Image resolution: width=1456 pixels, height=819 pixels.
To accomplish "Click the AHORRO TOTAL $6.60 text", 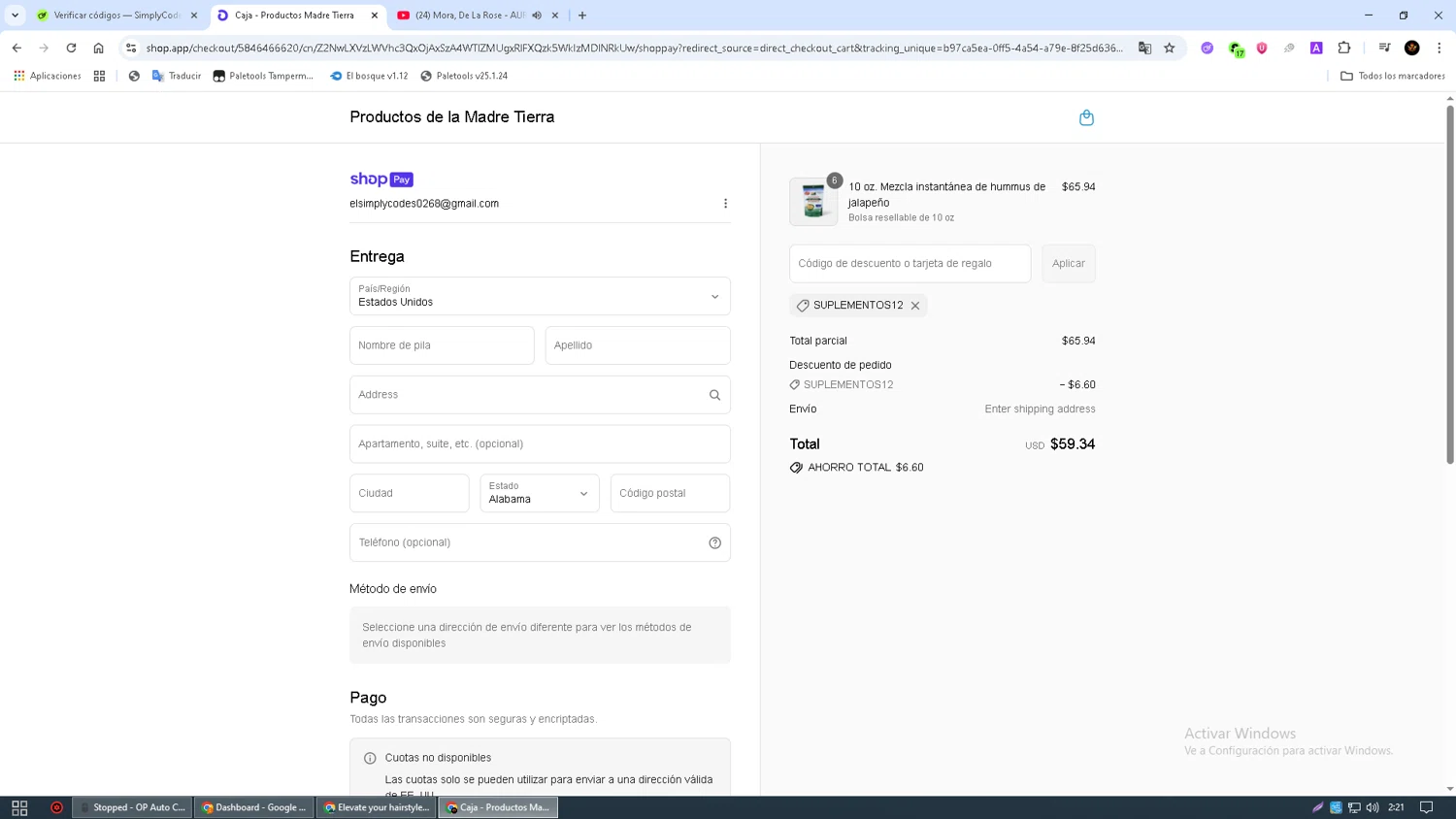I will coord(866,468).
